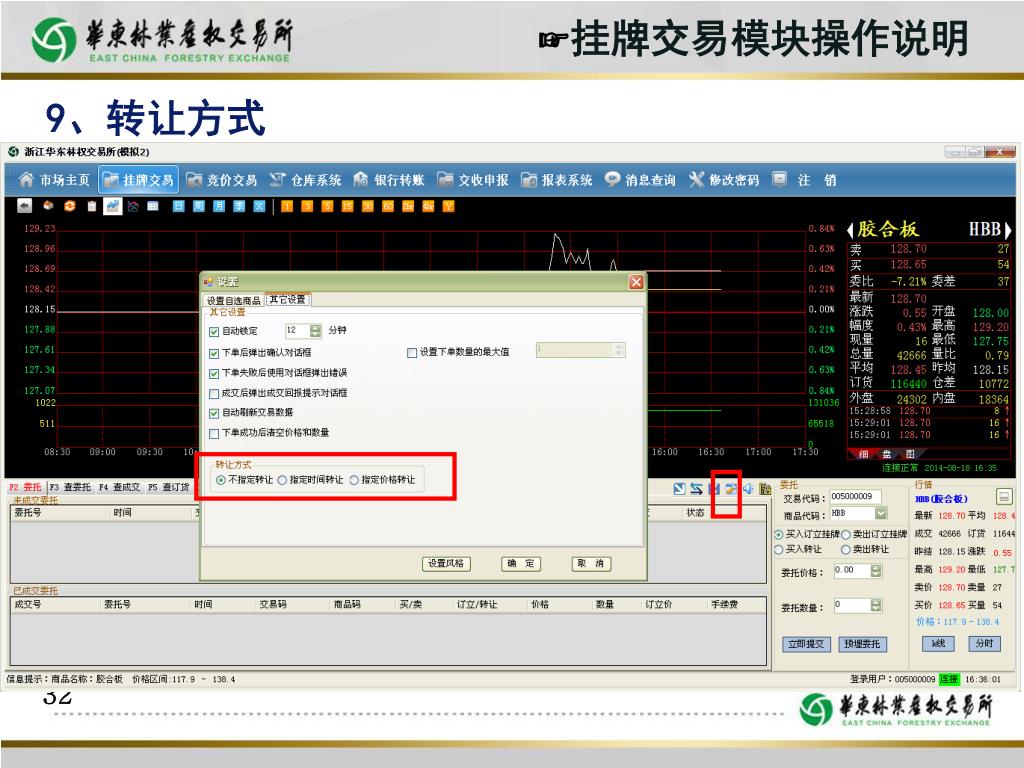Enable 成交后弹出成交回报提示对话框 checkbox
The width and height of the screenshot is (1024, 768).
[214, 394]
